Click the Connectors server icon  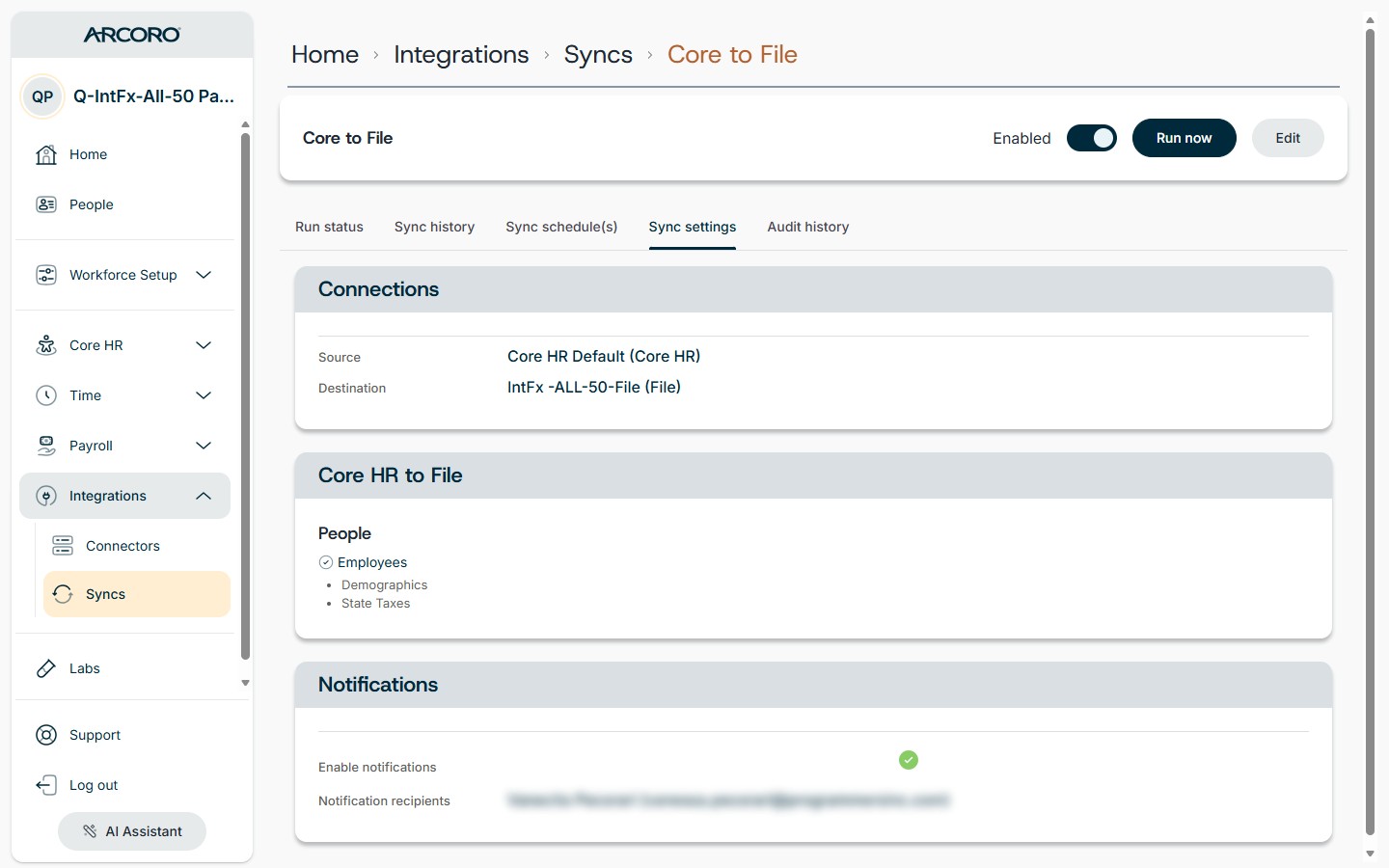pos(63,546)
